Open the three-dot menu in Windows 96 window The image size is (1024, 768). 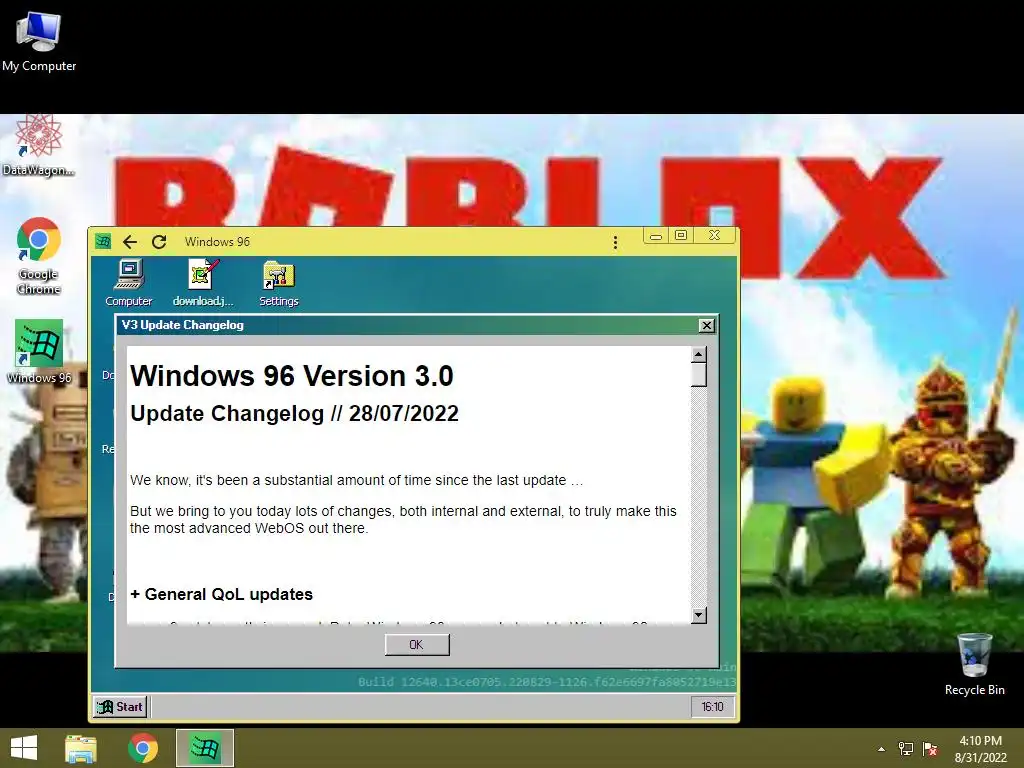click(615, 243)
